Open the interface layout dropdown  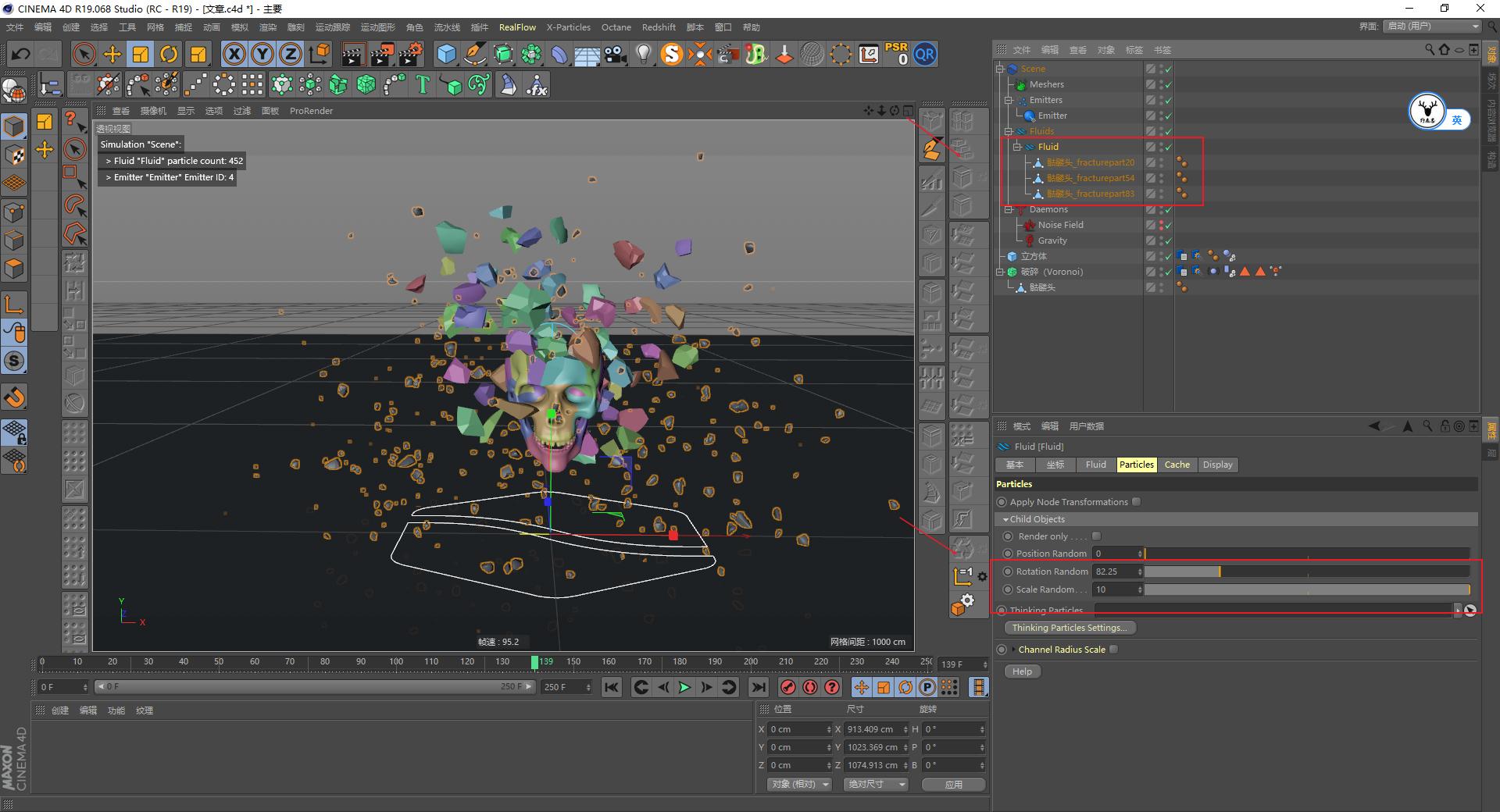[x=1431, y=26]
